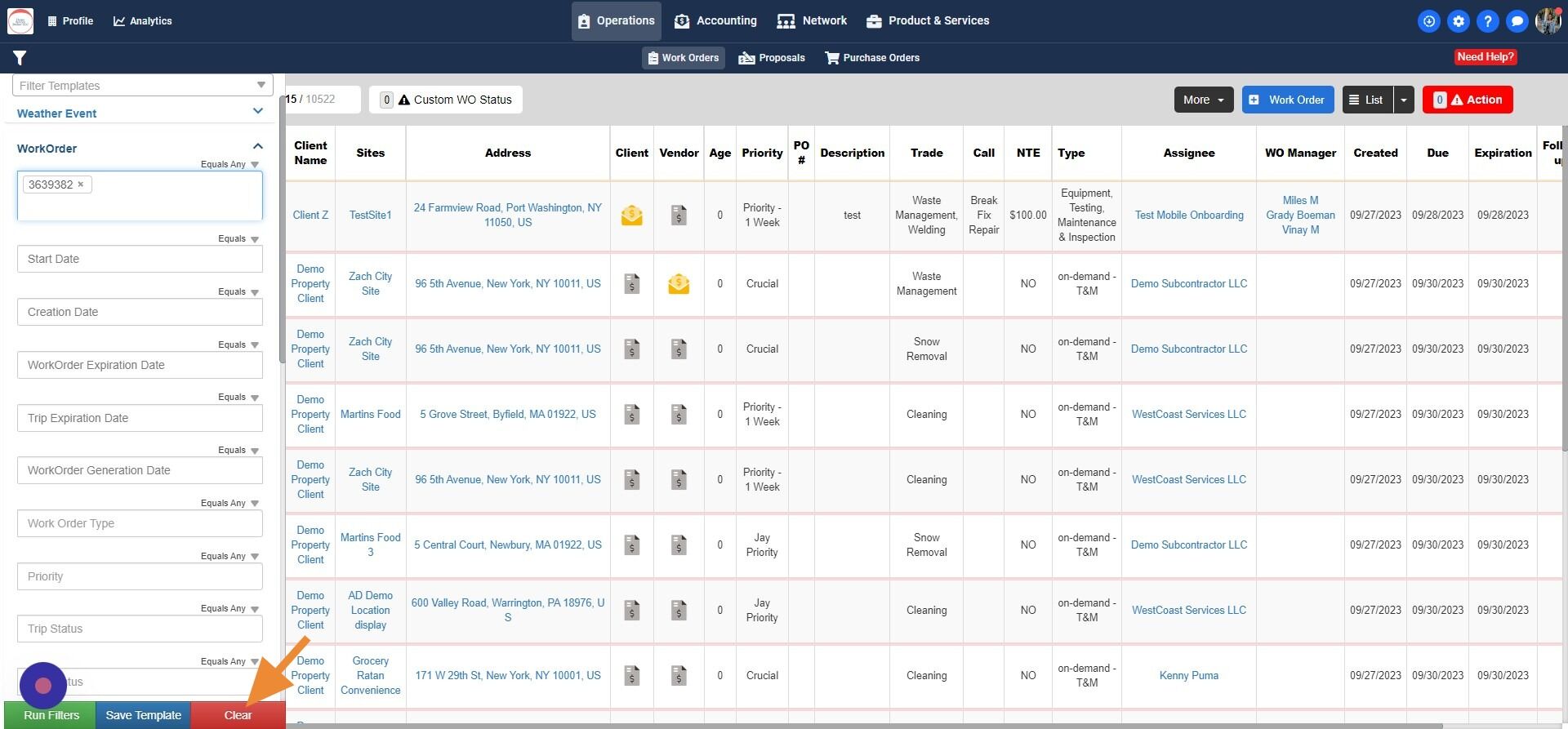Click yellow Vendor icon for Waste Management row
Image resolution: width=1568 pixels, height=729 pixels.
(679, 284)
